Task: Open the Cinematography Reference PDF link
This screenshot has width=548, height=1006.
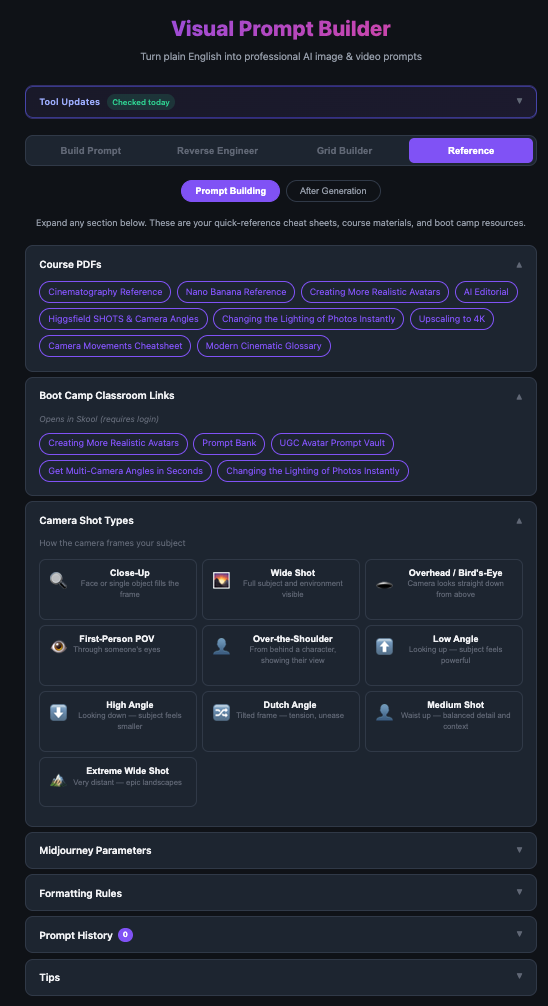Action: [105, 292]
